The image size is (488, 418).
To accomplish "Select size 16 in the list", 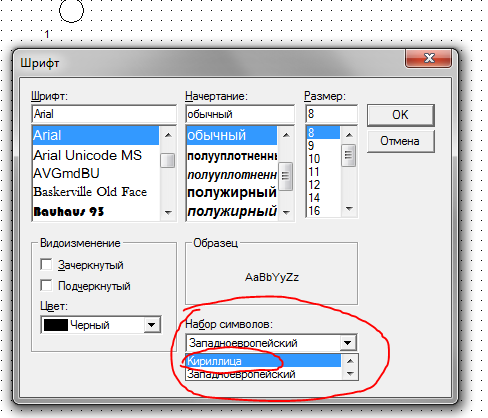I will [x=323, y=210].
